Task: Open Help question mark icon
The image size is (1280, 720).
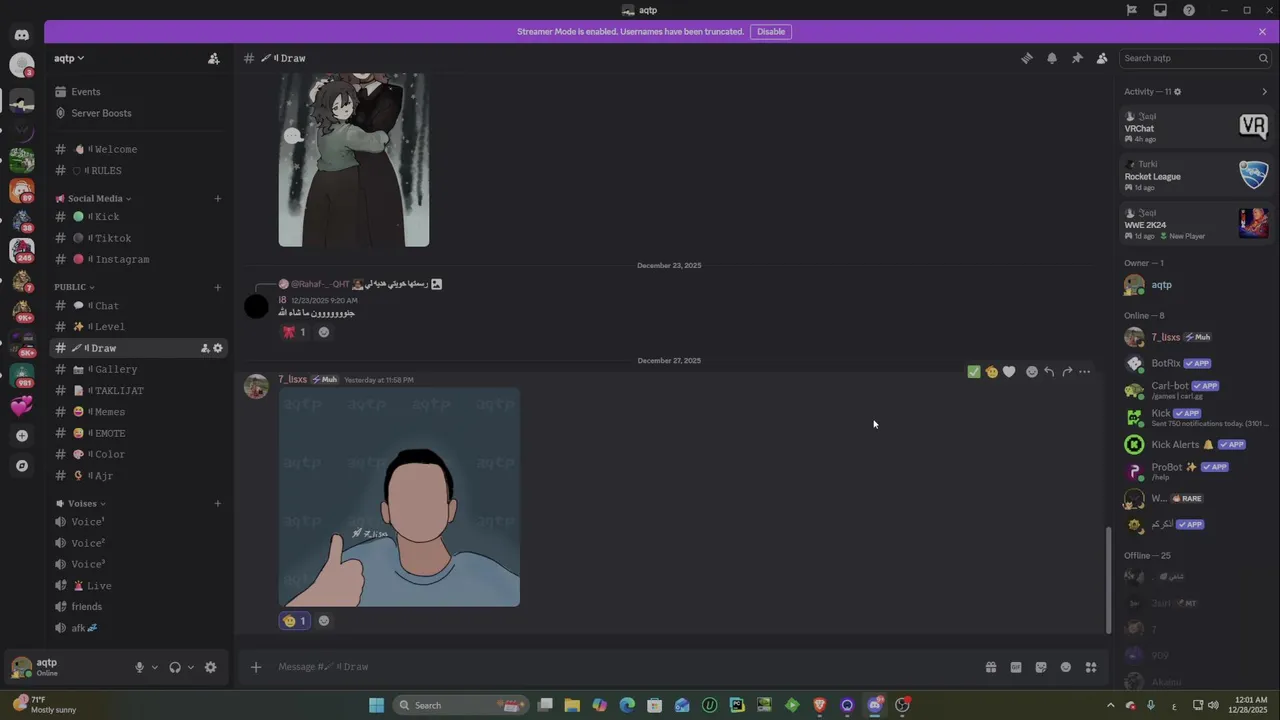Action: [1189, 10]
